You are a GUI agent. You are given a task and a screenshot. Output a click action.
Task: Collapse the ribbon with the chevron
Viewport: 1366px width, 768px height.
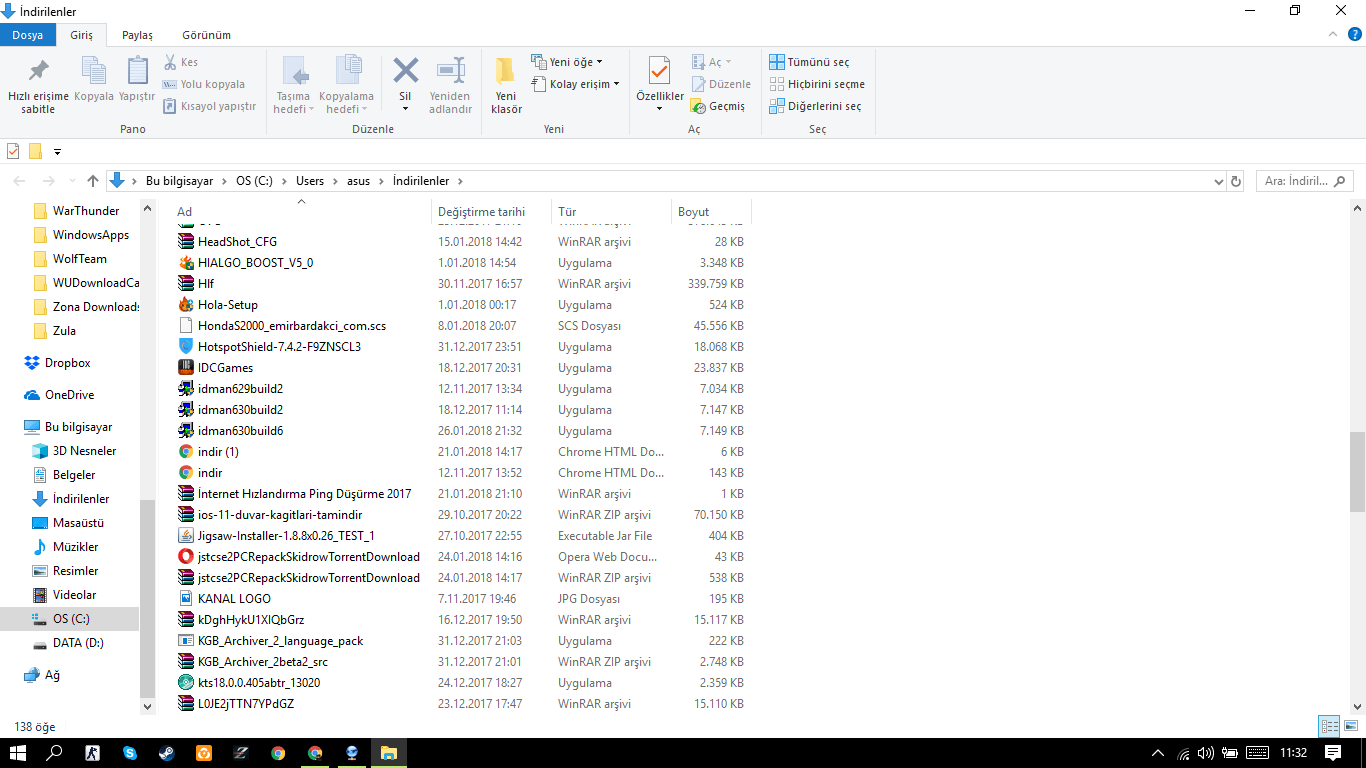1331,34
